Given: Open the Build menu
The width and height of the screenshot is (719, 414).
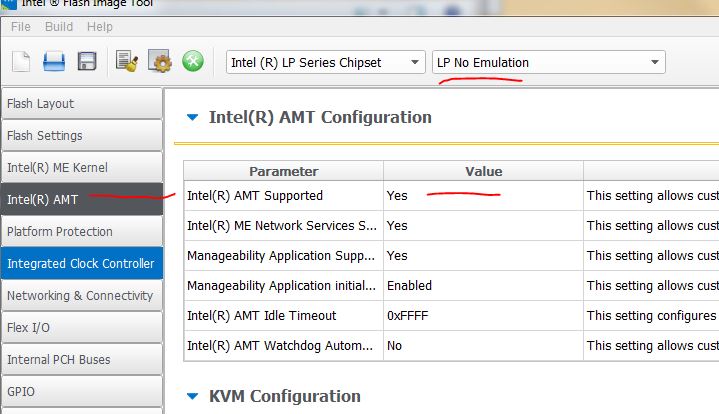Looking at the screenshot, I should (x=59, y=27).
